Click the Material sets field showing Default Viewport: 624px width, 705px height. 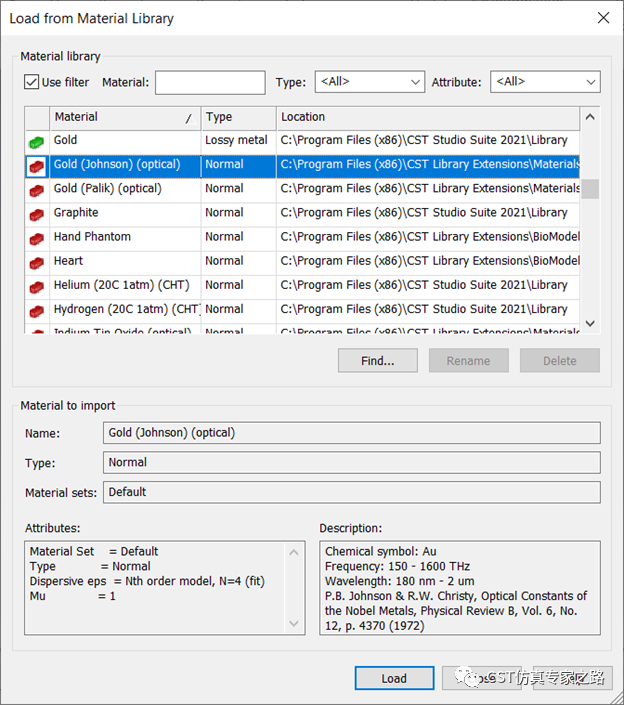coord(352,492)
